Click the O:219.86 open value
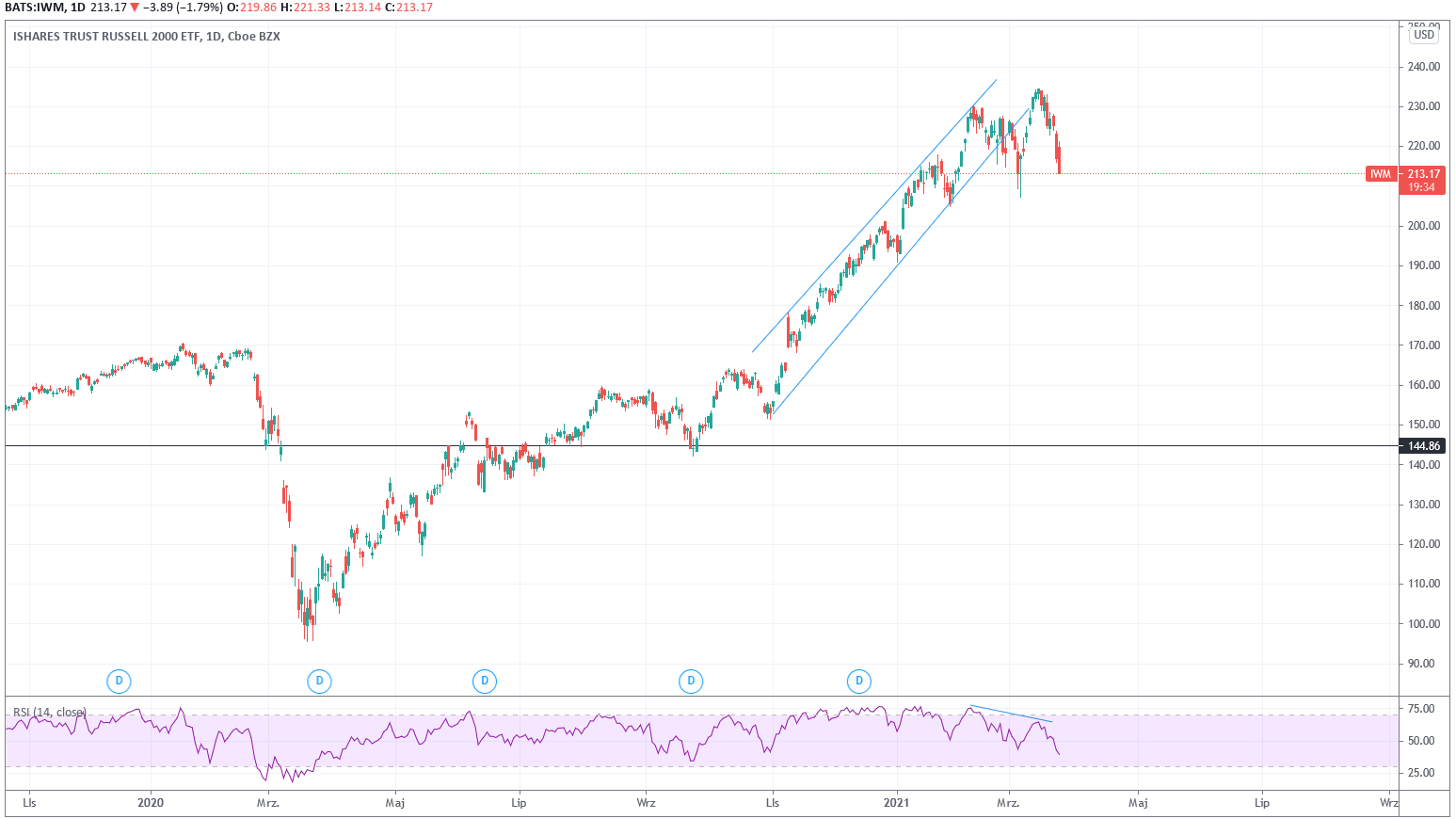 pos(251,8)
